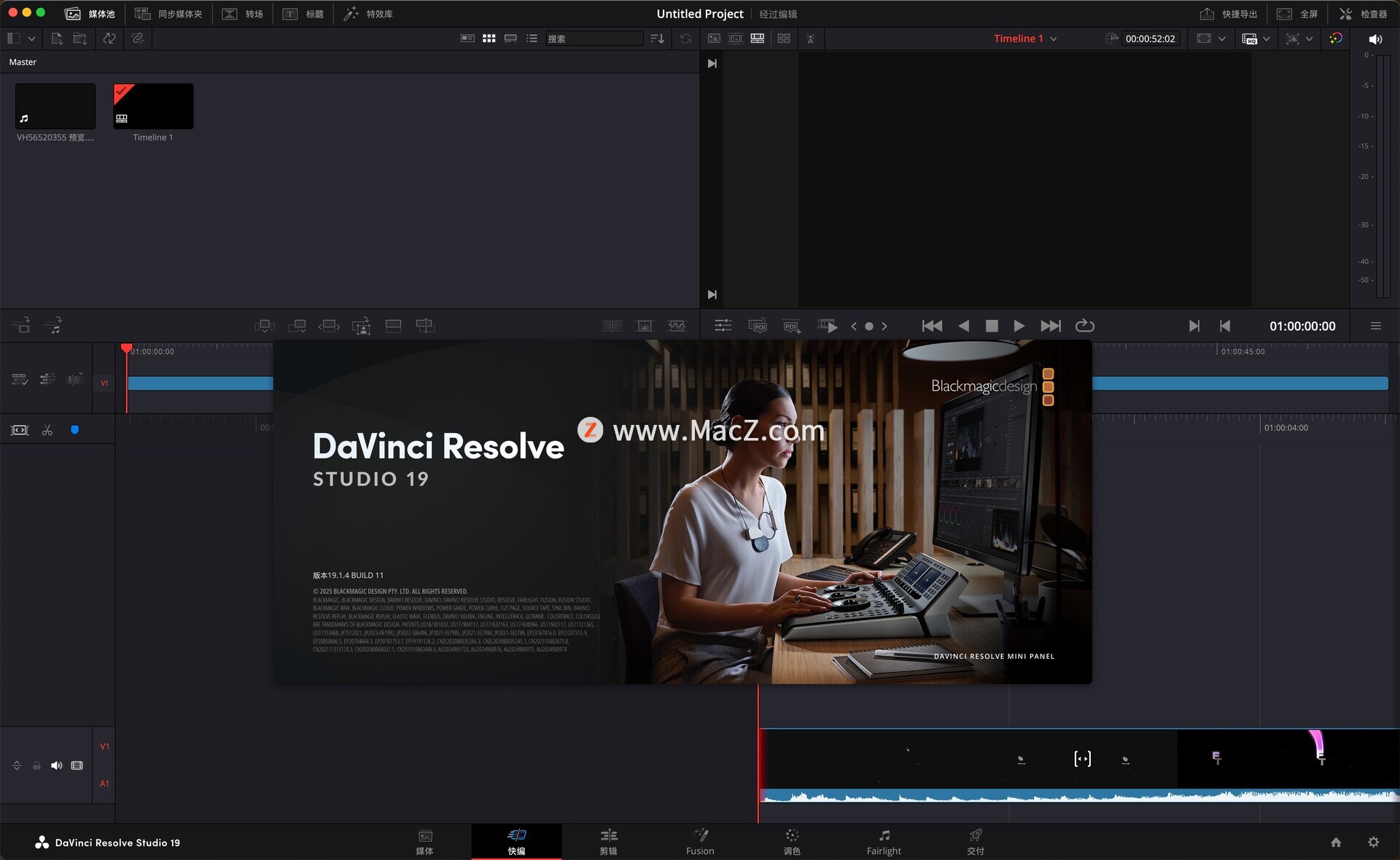Select the VH56520355 audio clip thumbnail
The image size is (1400, 860).
[x=55, y=106]
